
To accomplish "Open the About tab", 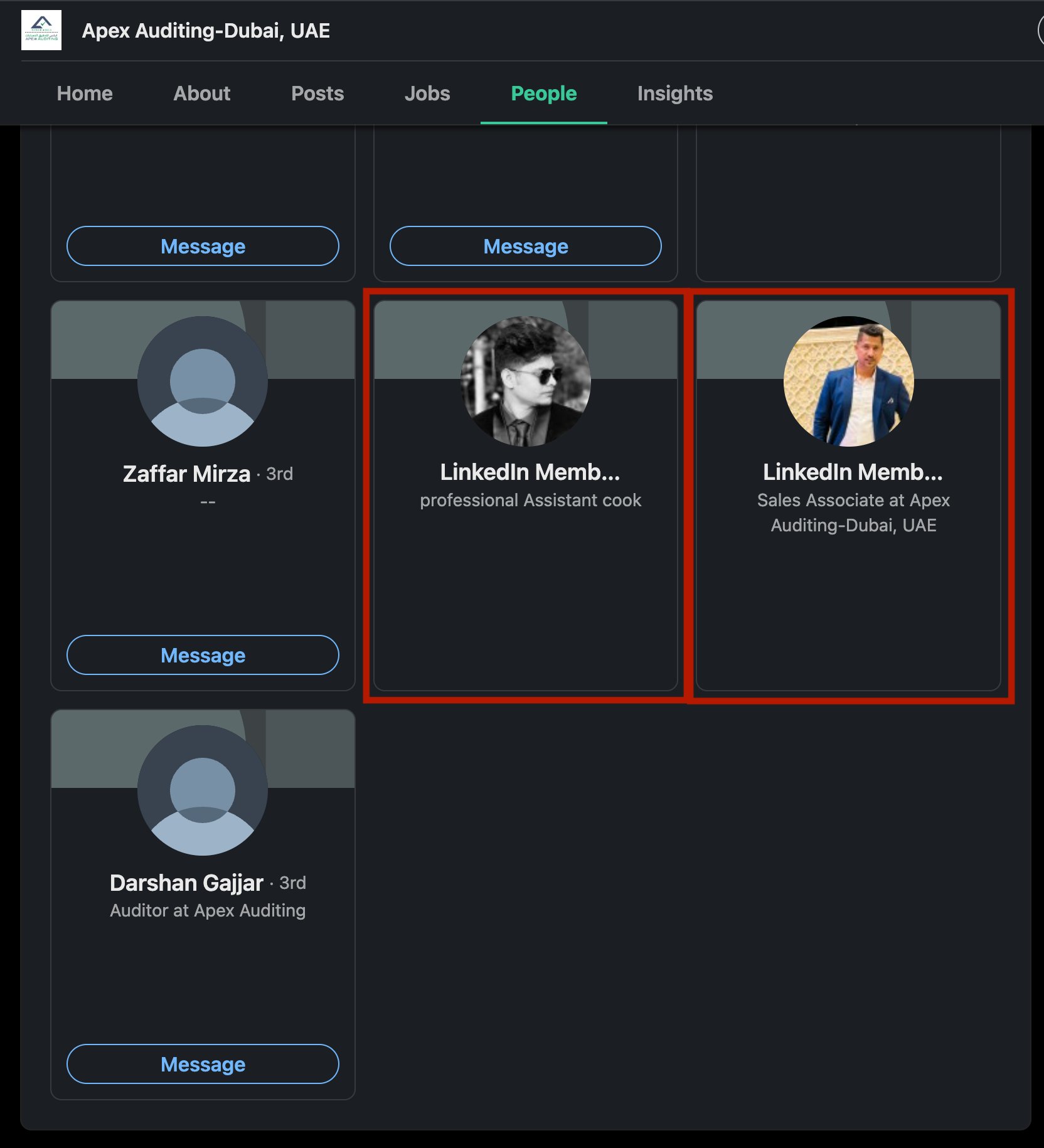I will [x=201, y=93].
